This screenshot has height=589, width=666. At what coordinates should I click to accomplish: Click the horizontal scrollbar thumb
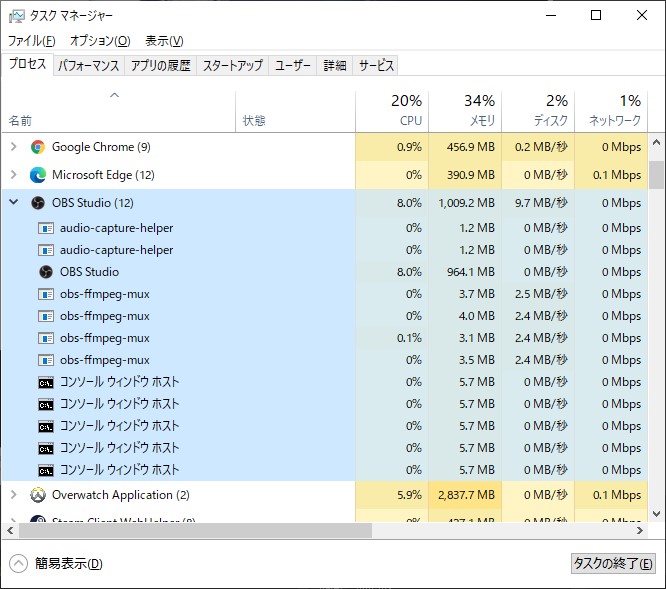[x=195, y=530]
